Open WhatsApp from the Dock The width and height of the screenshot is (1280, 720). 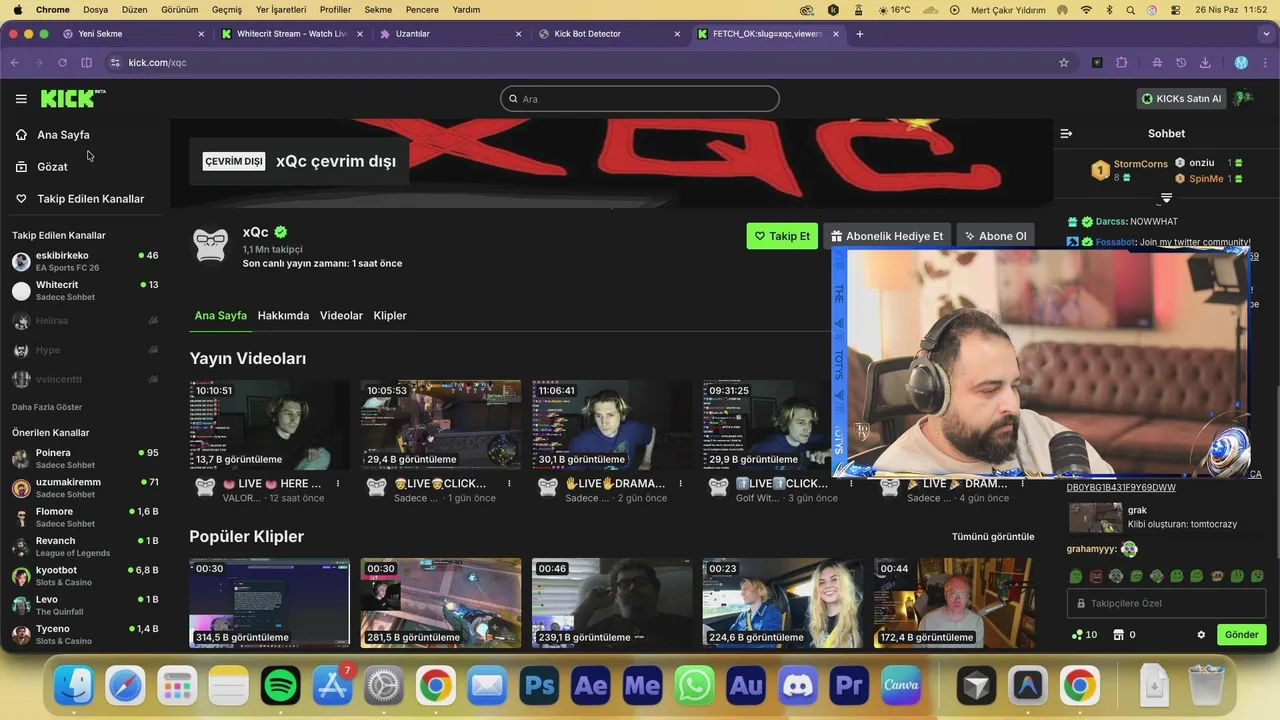(694, 686)
